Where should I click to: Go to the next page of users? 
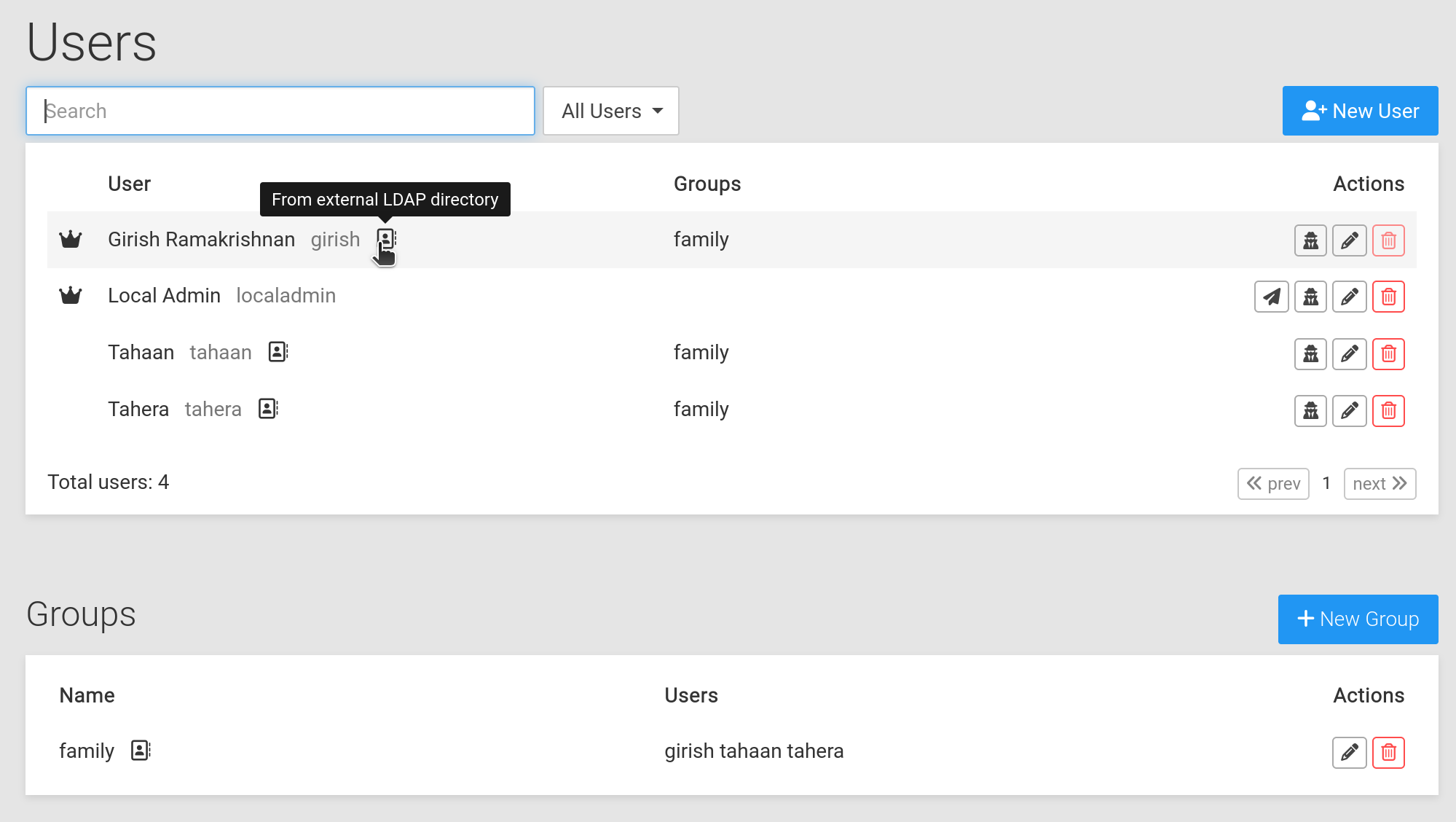point(1380,484)
